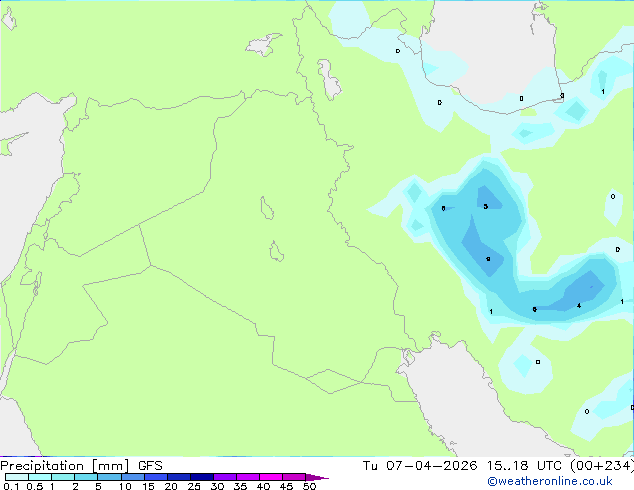
Task: Click the '15' legend scale label
Action: 148,486
